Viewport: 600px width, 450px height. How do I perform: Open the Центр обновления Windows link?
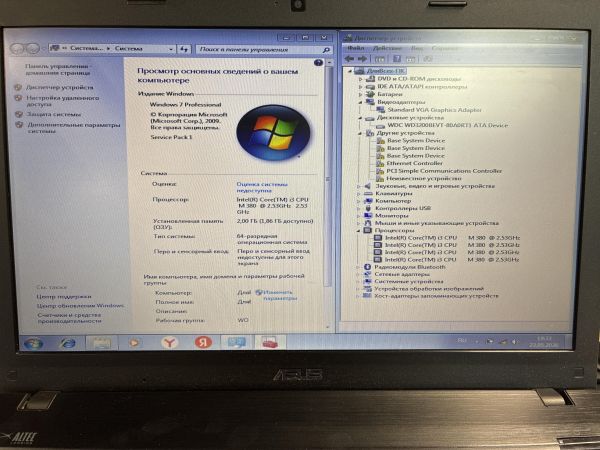80,306
